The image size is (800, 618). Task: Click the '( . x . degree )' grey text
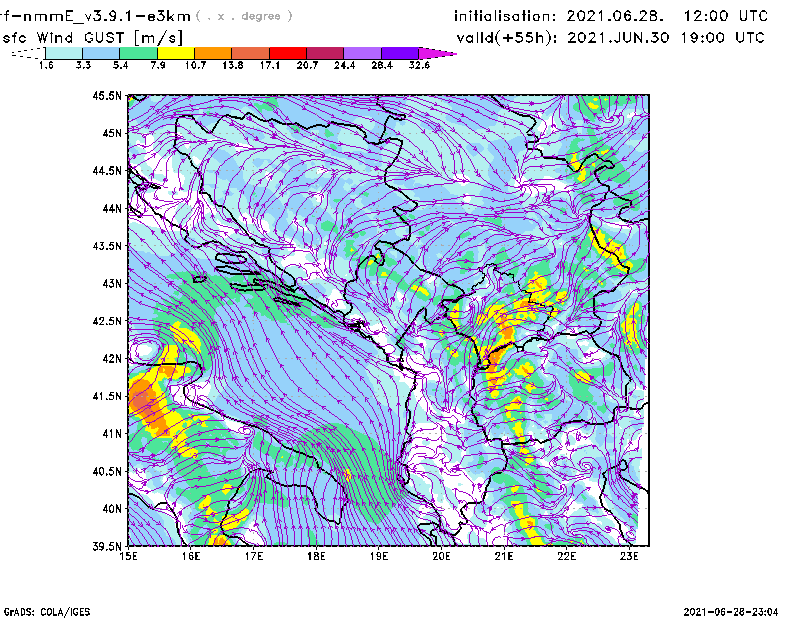pyautogui.click(x=244, y=16)
